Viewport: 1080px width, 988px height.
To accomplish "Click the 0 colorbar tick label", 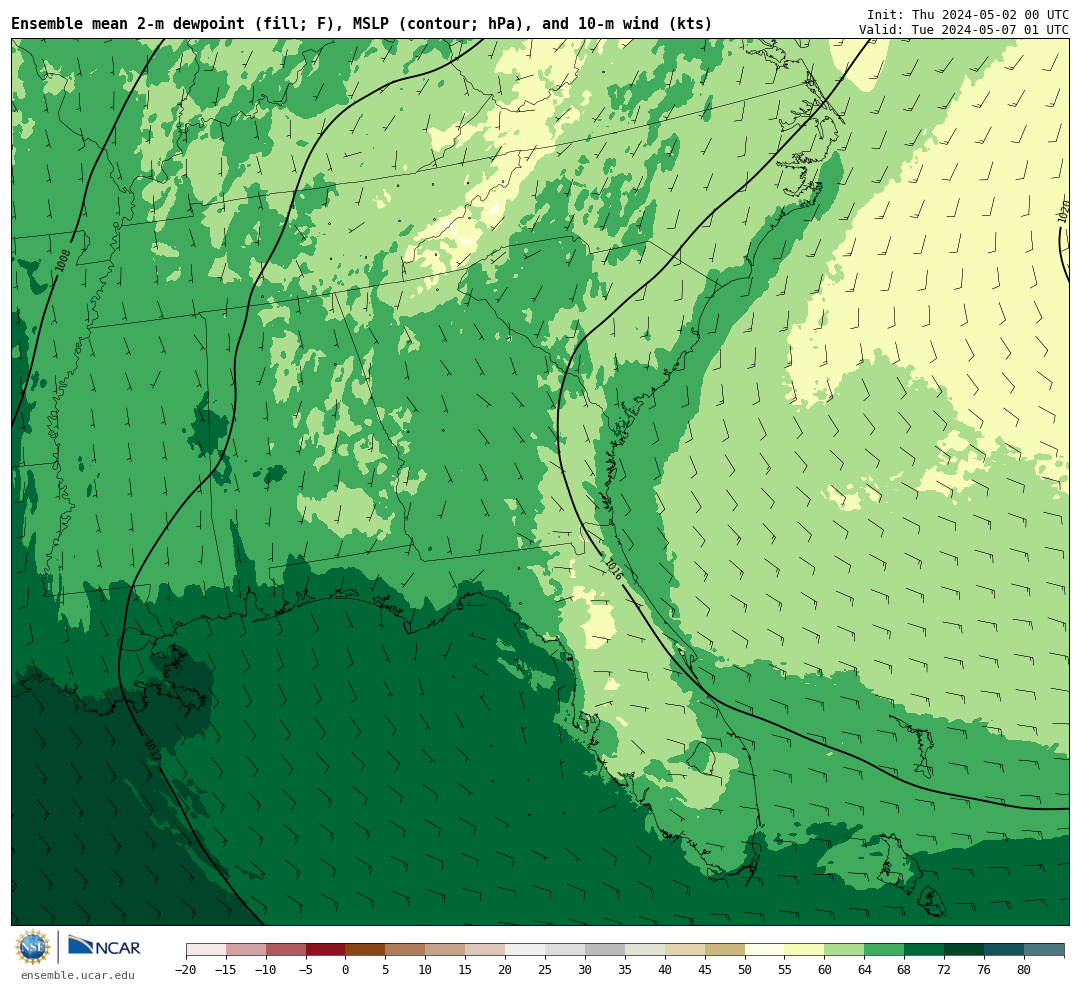I will coord(346,969).
